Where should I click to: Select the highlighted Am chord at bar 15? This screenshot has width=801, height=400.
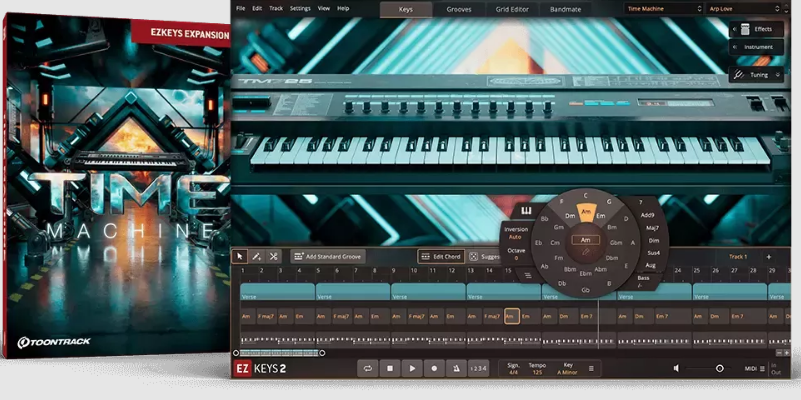point(512,316)
